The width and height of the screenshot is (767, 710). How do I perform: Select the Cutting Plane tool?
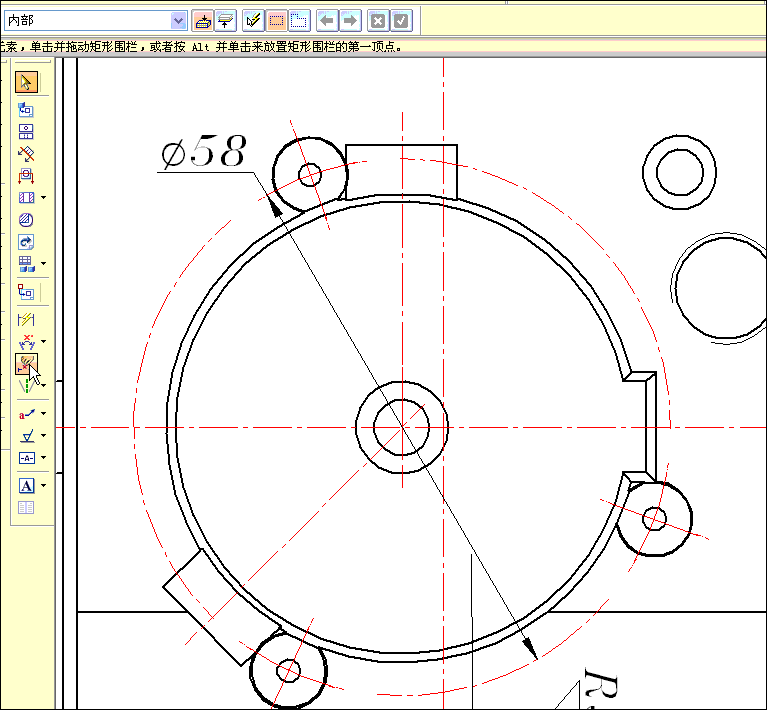pyautogui.click(x=26, y=176)
